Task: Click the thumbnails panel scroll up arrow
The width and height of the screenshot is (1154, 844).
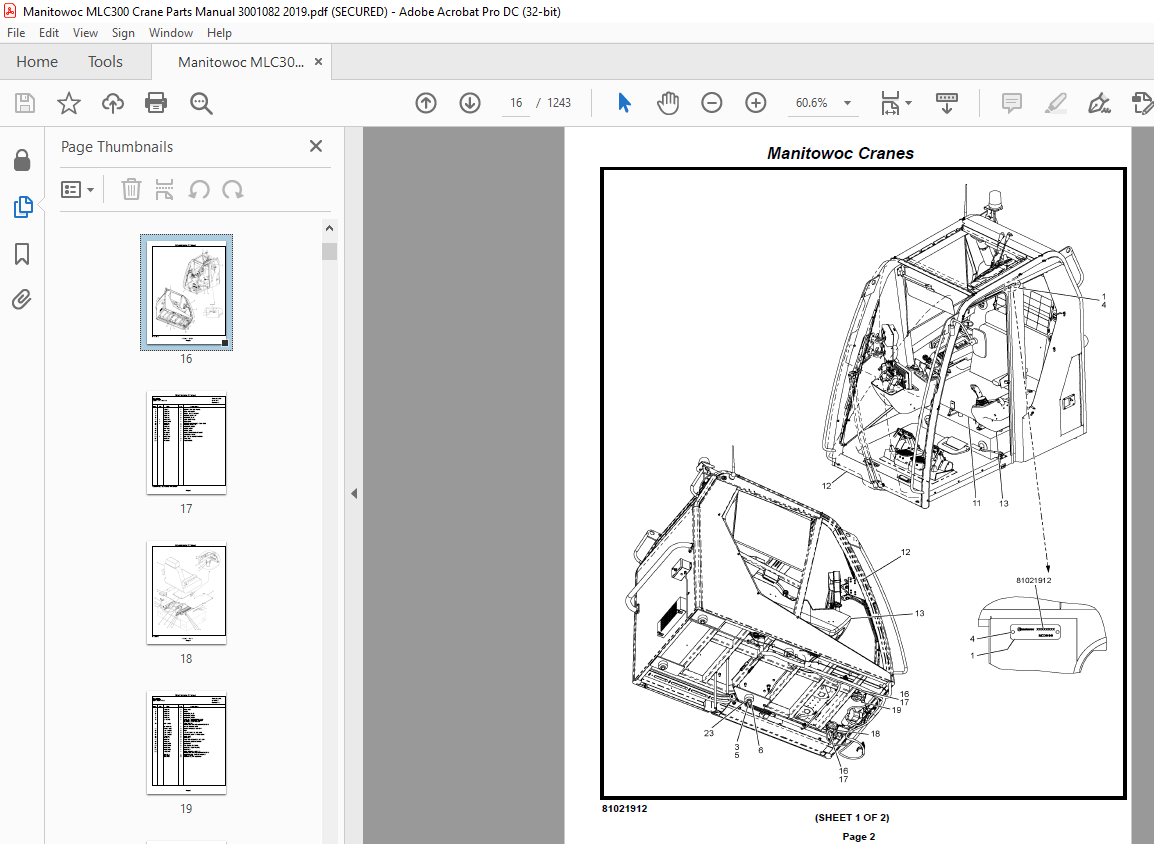Action: [x=329, y=228]
